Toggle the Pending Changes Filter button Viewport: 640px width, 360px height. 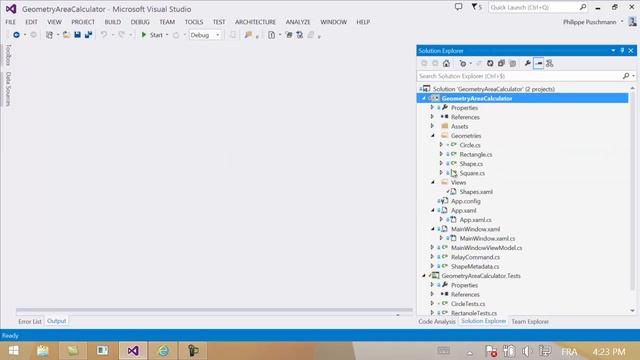click(x=463, y=63)
